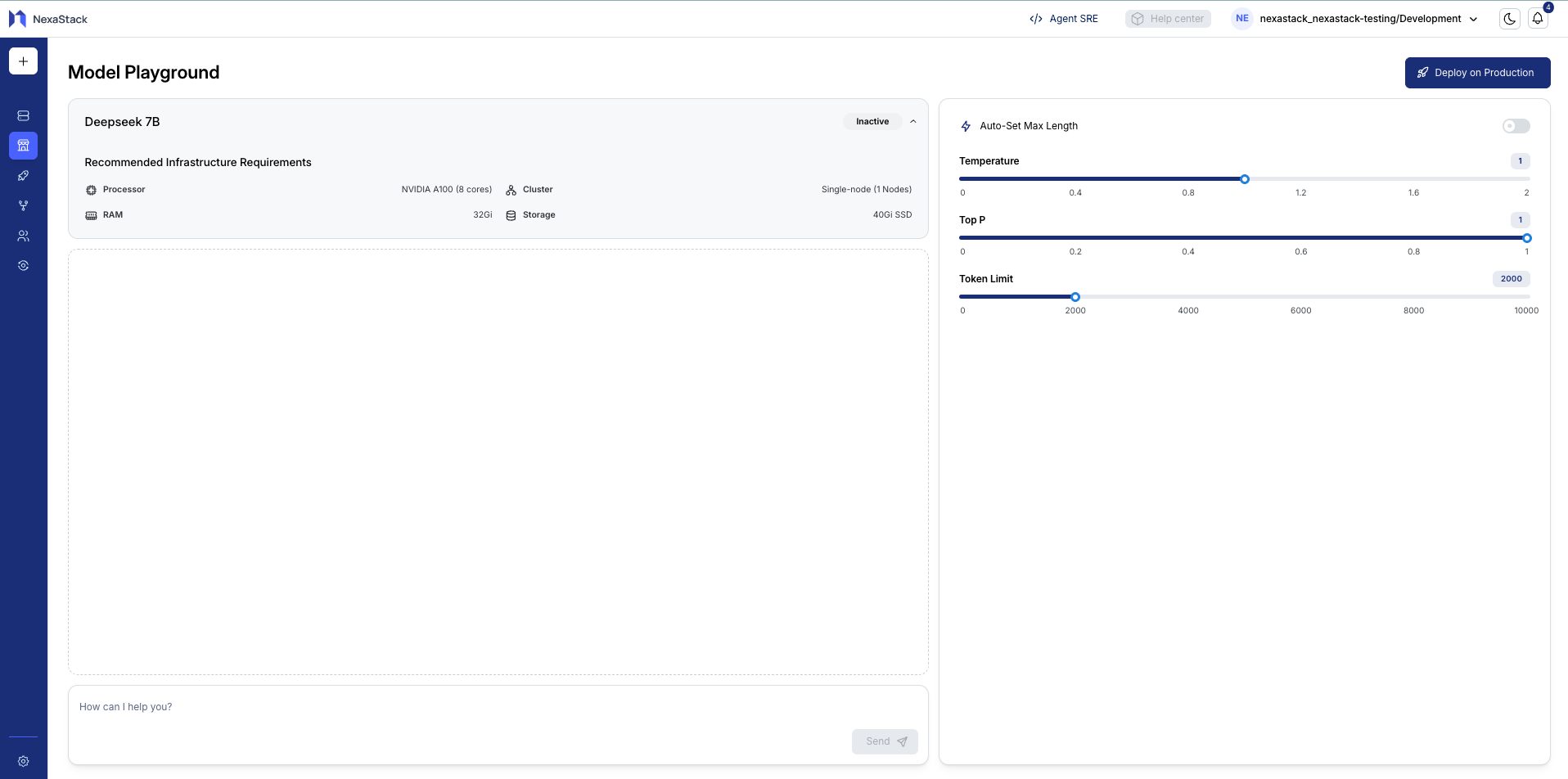The height and width of the screenshot is (779, 1568).
Task: Open the server stack sidebar icon
Action: tap(23, 116)
